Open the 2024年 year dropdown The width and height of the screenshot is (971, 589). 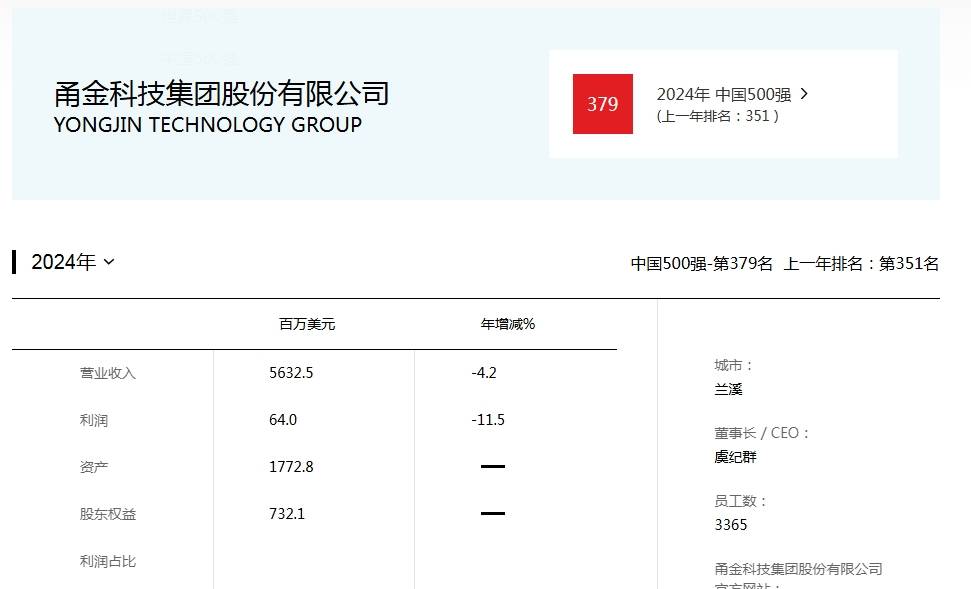coord(73,262)
